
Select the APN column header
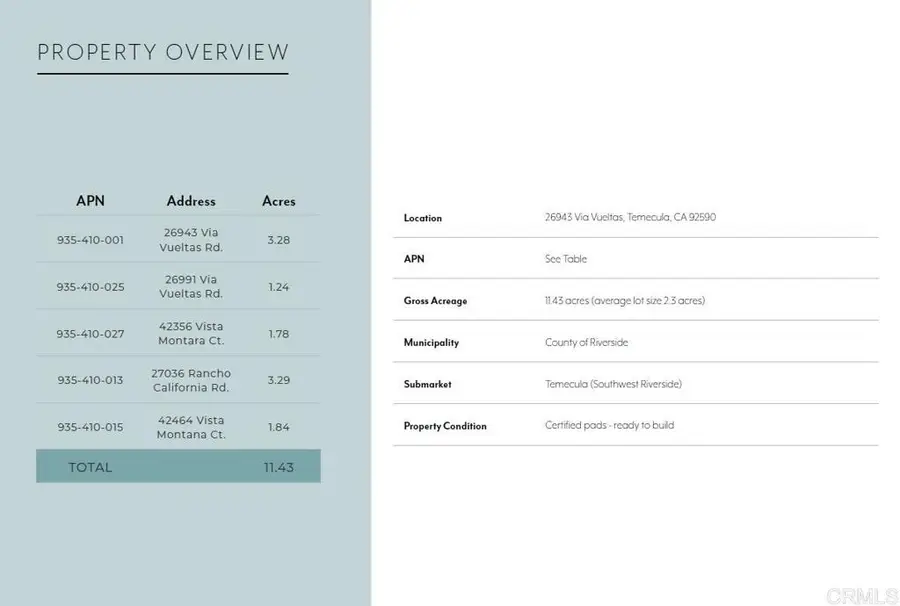click(x=90, y=201)
